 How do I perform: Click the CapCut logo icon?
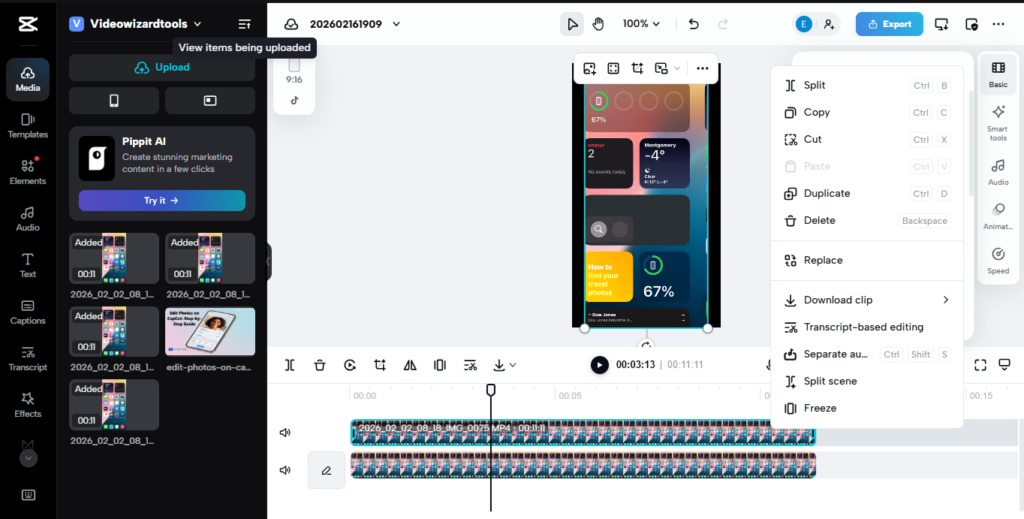pyautogui.click(x=28, y=24)
